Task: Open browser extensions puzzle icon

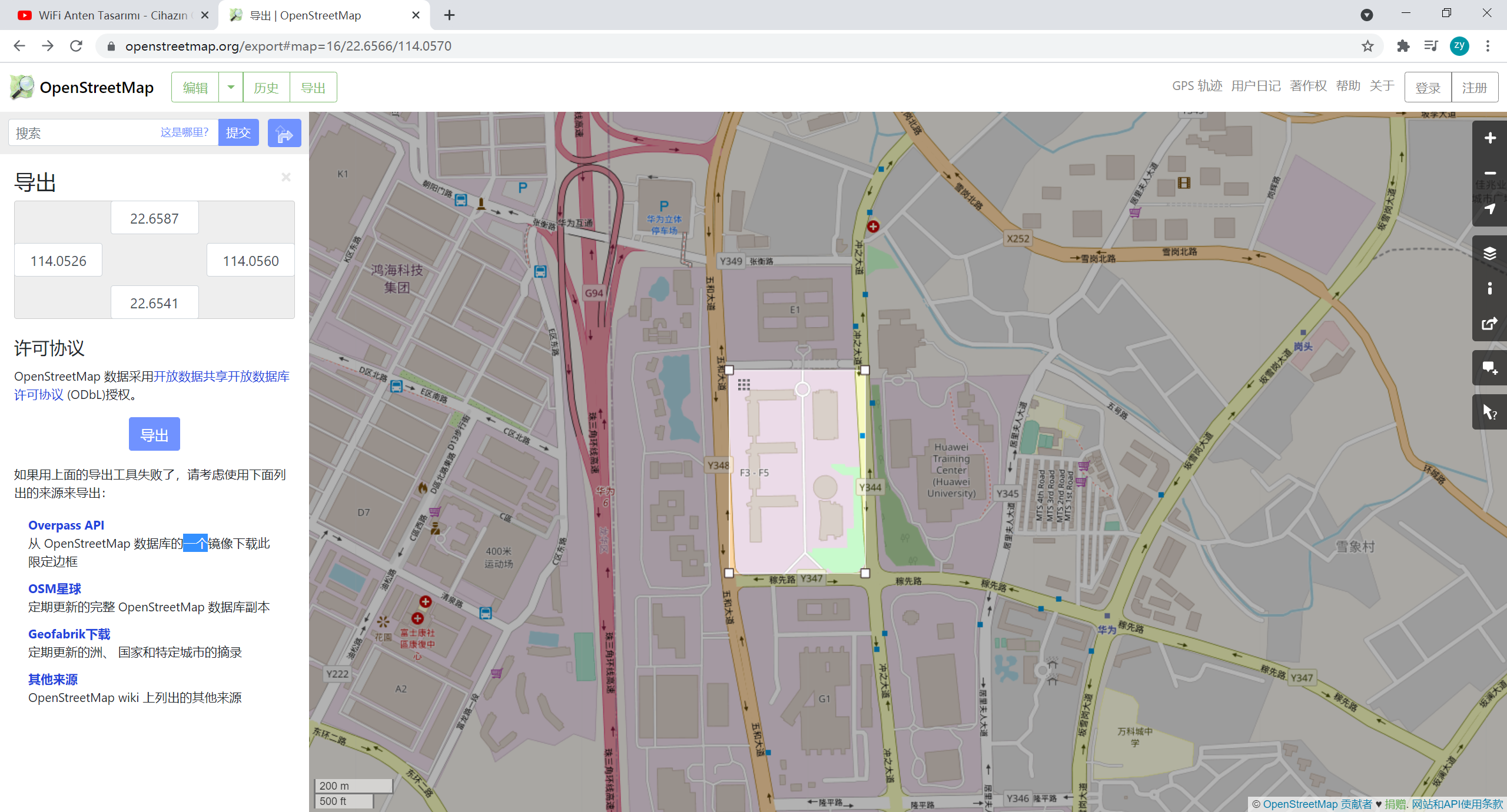Action: click(x=1403, y=46)
